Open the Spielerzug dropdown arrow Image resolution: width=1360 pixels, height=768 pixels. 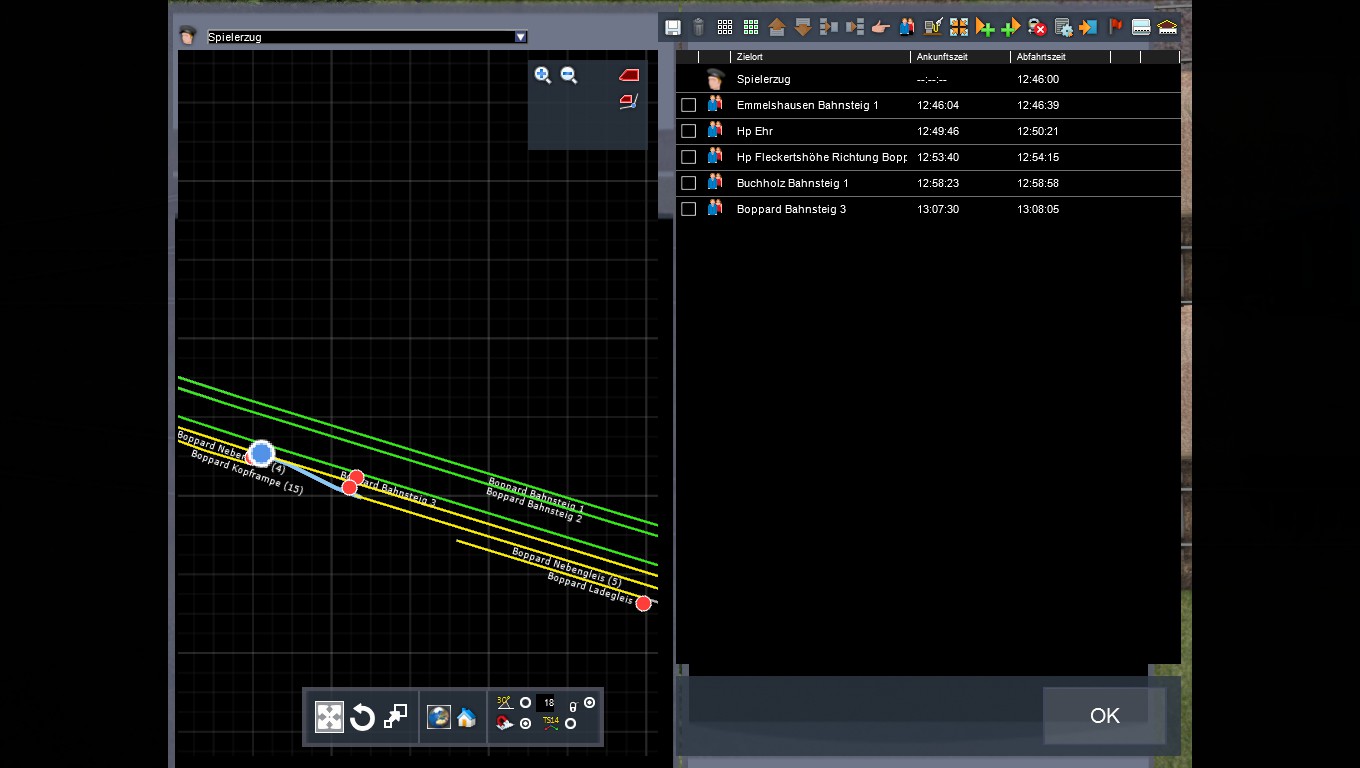pyautogui.click(x=520, y=37)
